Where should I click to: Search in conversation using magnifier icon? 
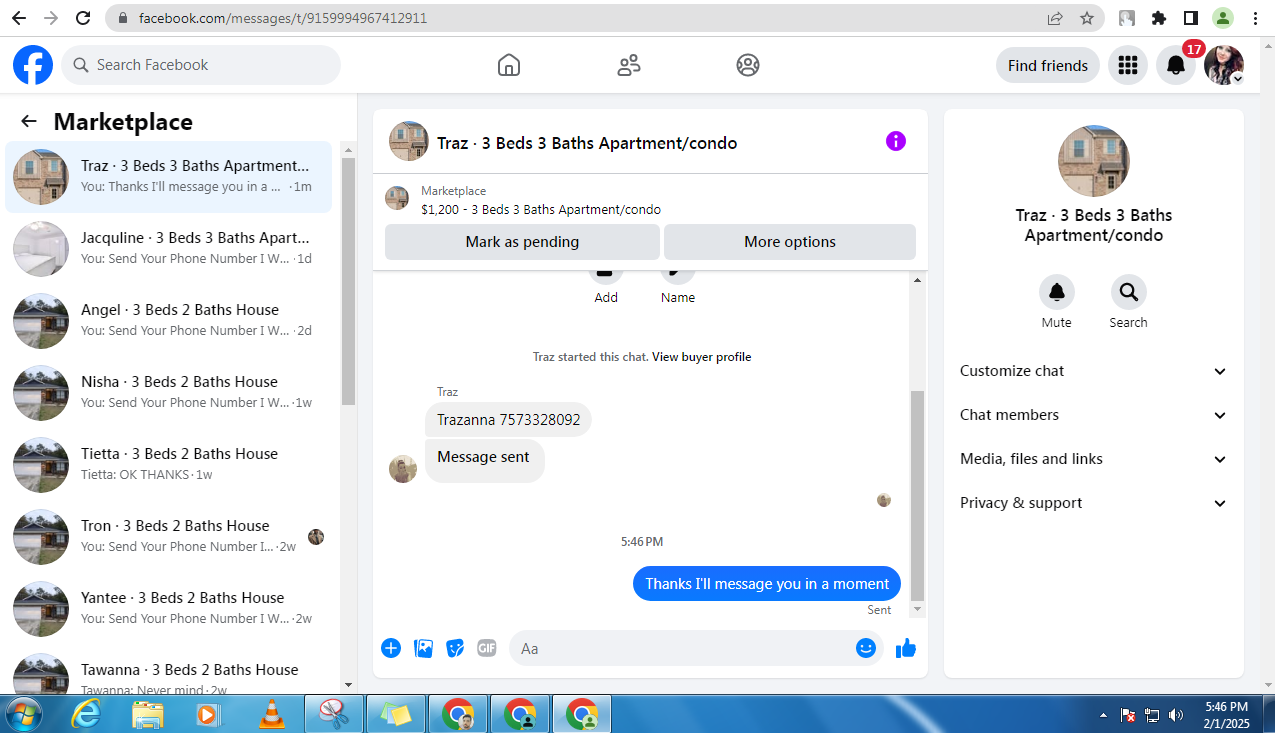[1129, 292]
